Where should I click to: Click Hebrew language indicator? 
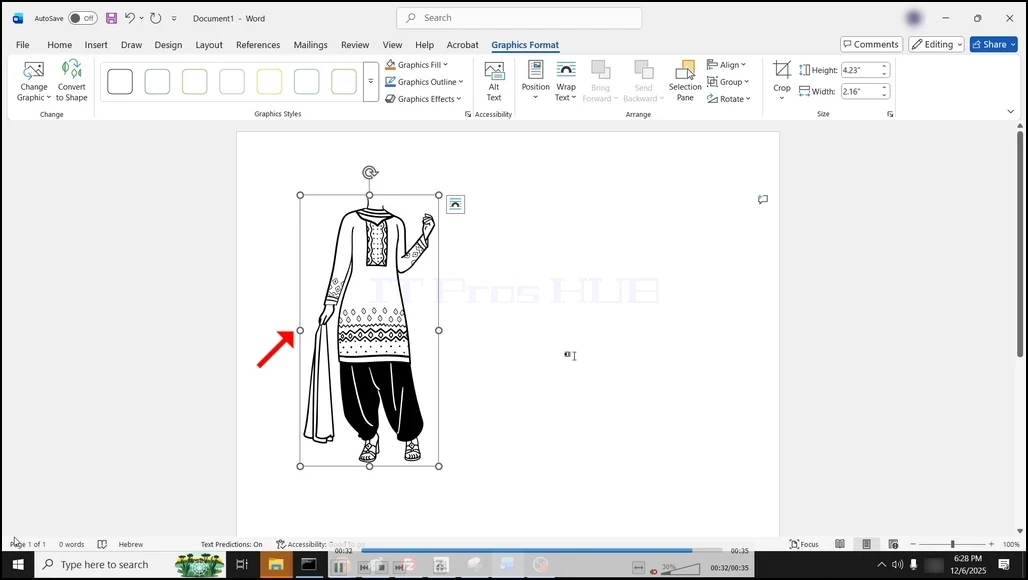[x=130, y=544]
